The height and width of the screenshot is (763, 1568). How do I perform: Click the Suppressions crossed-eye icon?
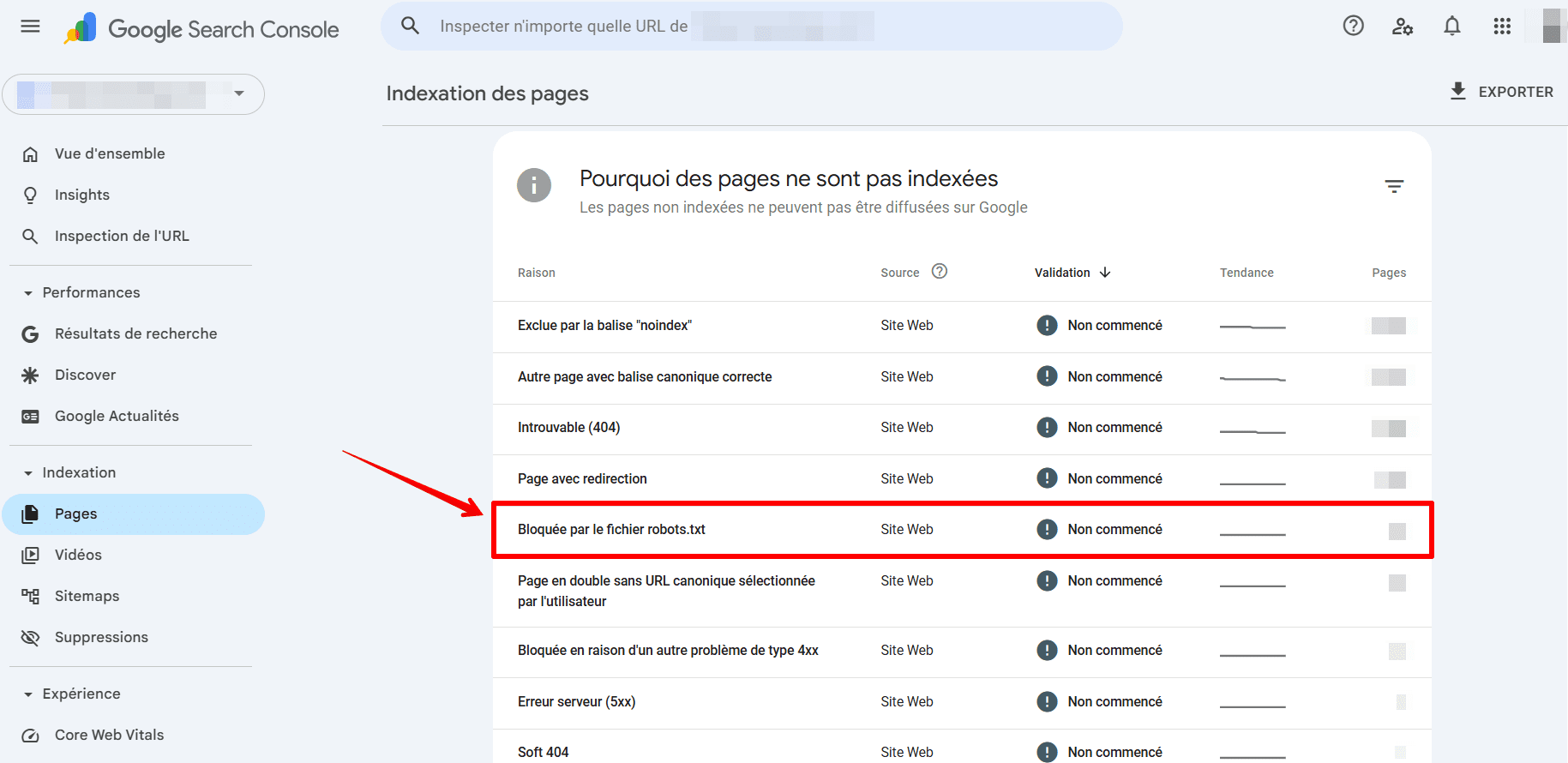[x=30, y=638]
